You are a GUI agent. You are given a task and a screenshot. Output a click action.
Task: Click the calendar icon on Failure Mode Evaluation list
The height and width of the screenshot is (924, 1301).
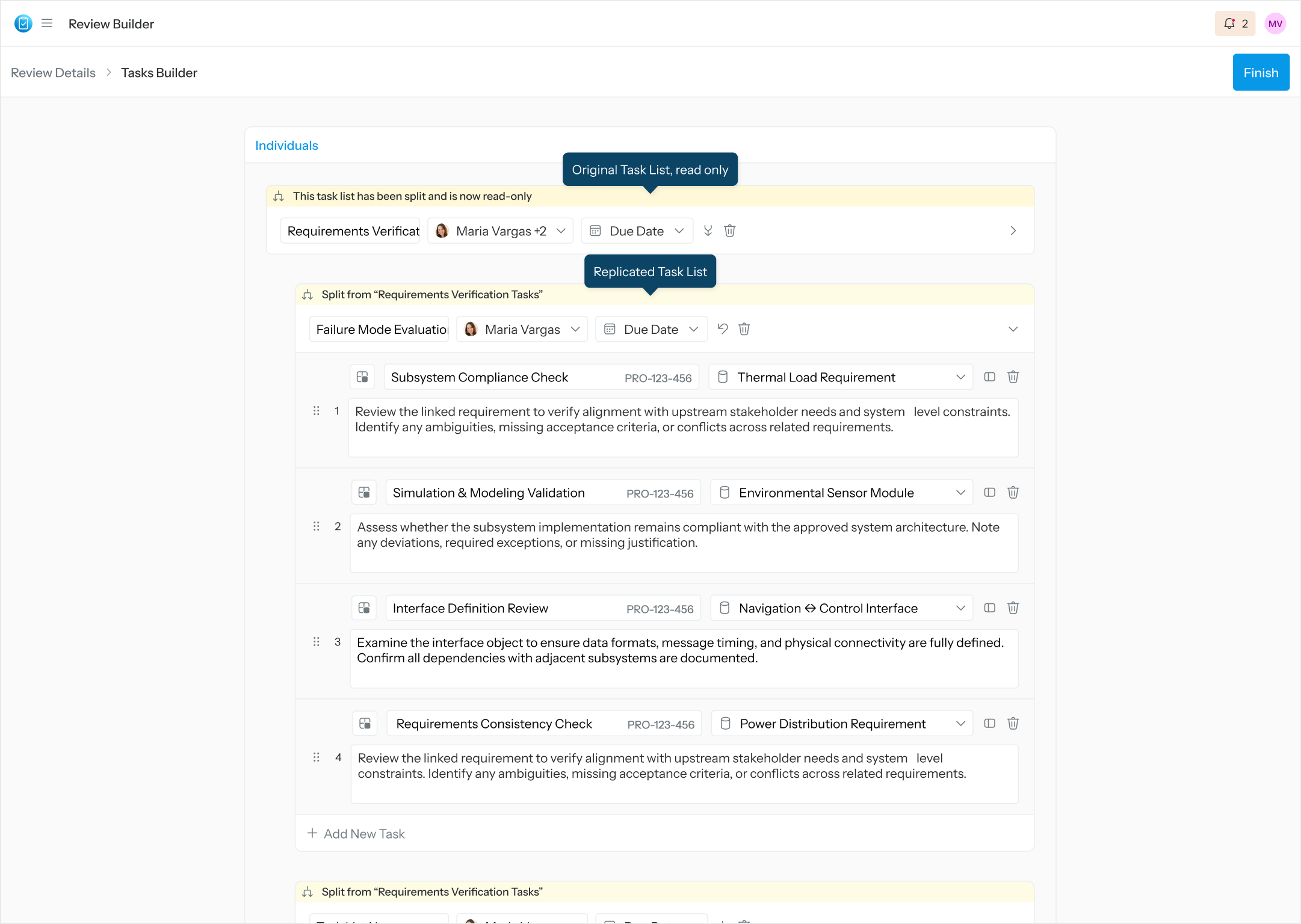(x=610, y=329)
